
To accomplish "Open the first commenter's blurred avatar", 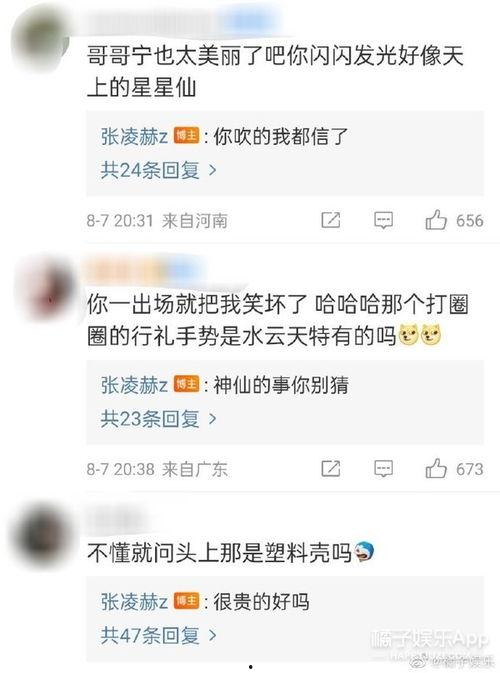I will coord(41,42).
